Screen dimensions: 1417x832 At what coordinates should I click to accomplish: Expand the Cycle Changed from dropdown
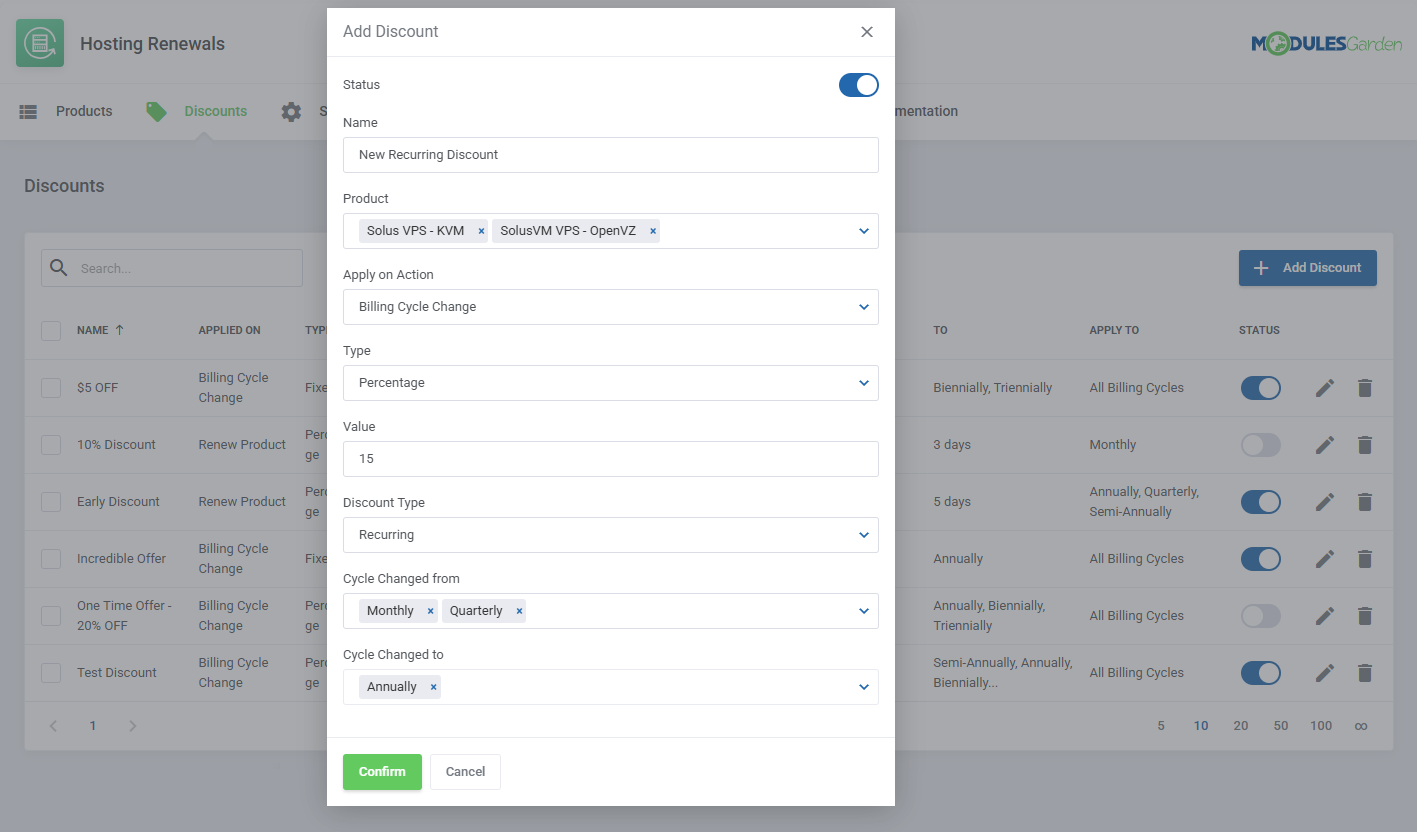pyautogui.click(x=864, y=611)
